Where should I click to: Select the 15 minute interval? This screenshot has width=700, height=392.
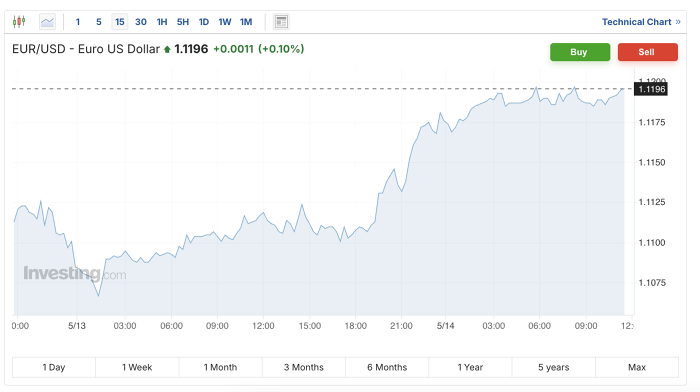click(x=120, y=22)
